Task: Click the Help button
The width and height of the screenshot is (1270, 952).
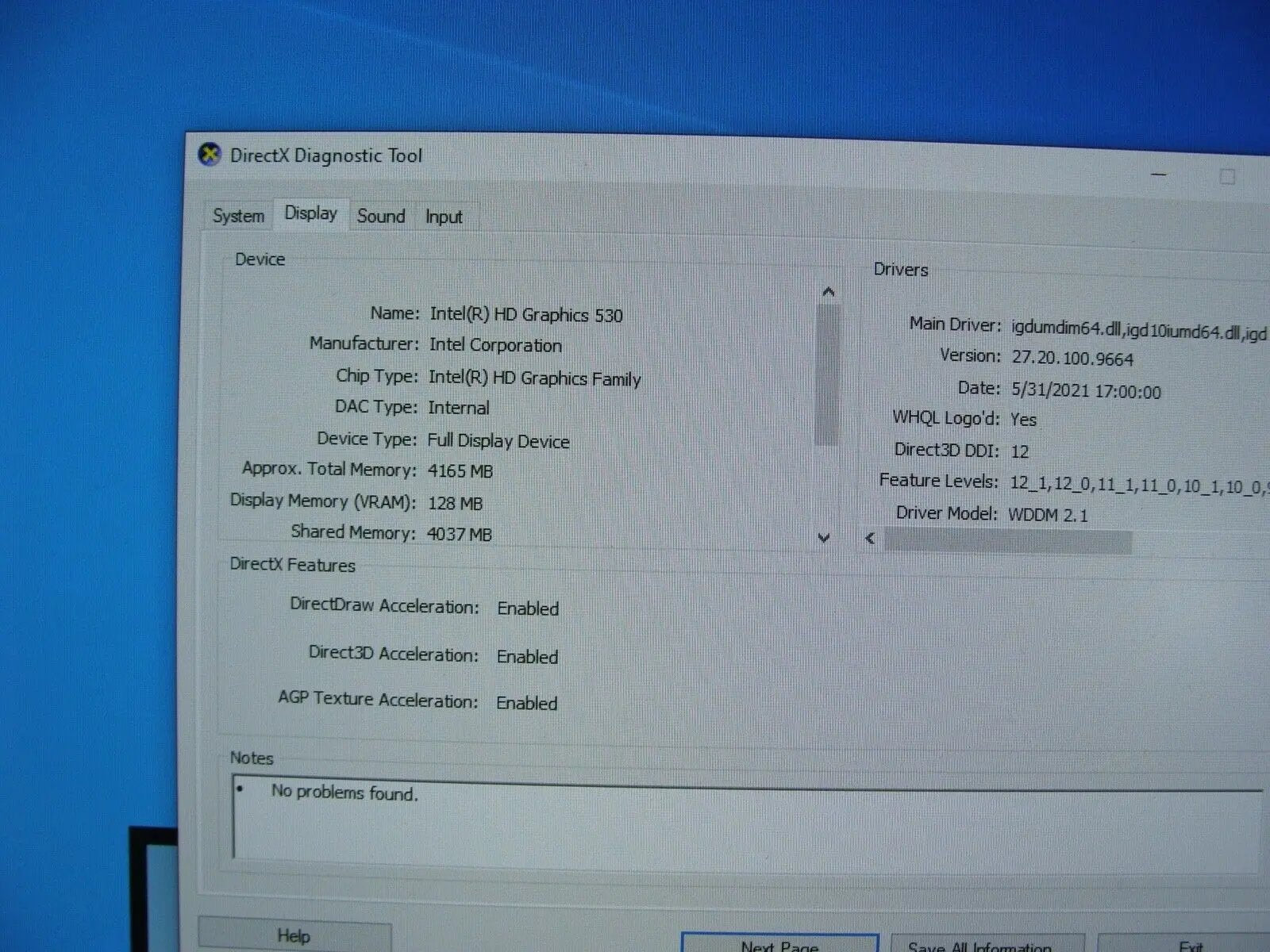Action: [x=294, y=935]
